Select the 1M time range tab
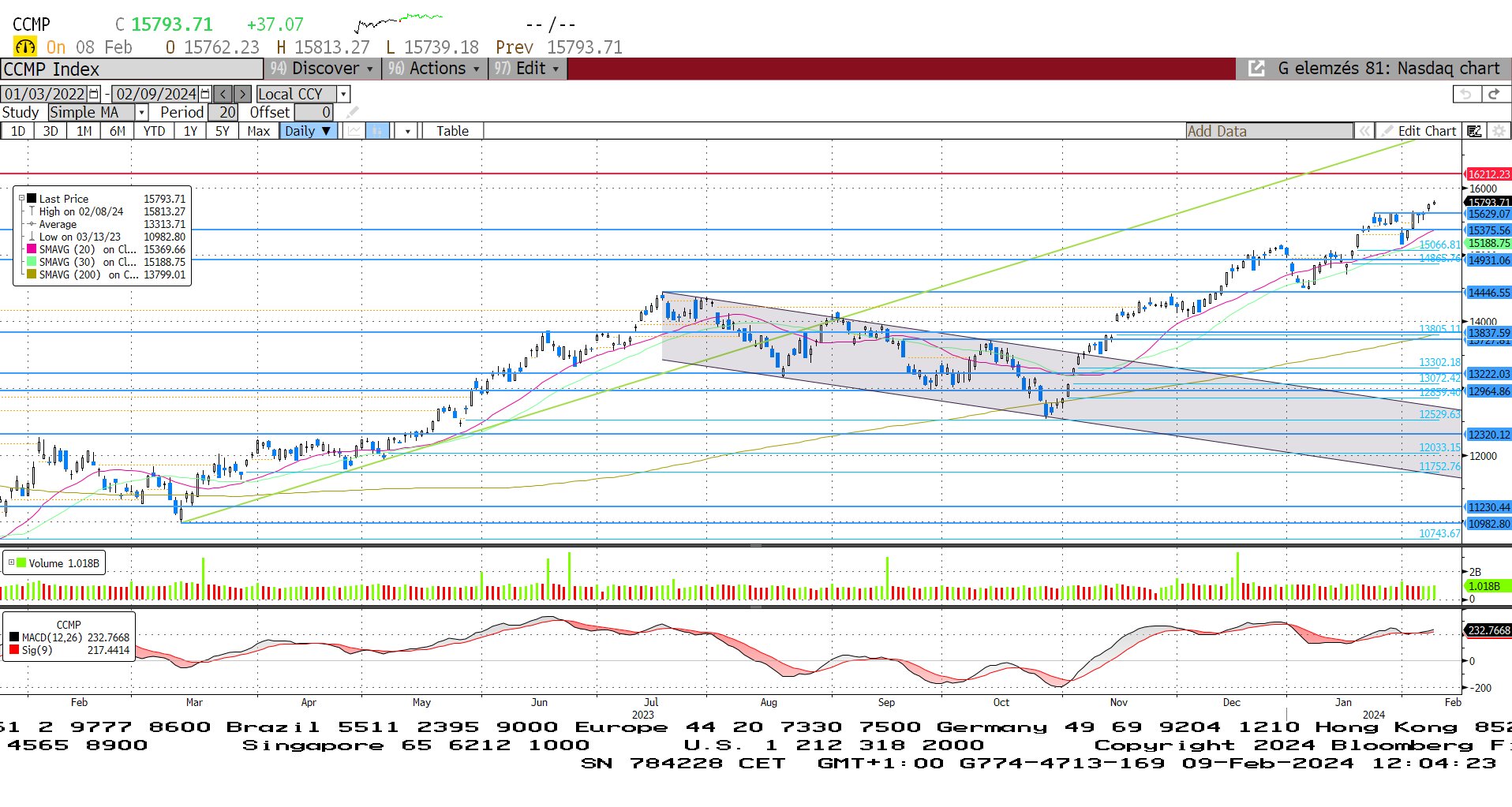The height and width of the screenshot is (807, 1512). point(84,131)
